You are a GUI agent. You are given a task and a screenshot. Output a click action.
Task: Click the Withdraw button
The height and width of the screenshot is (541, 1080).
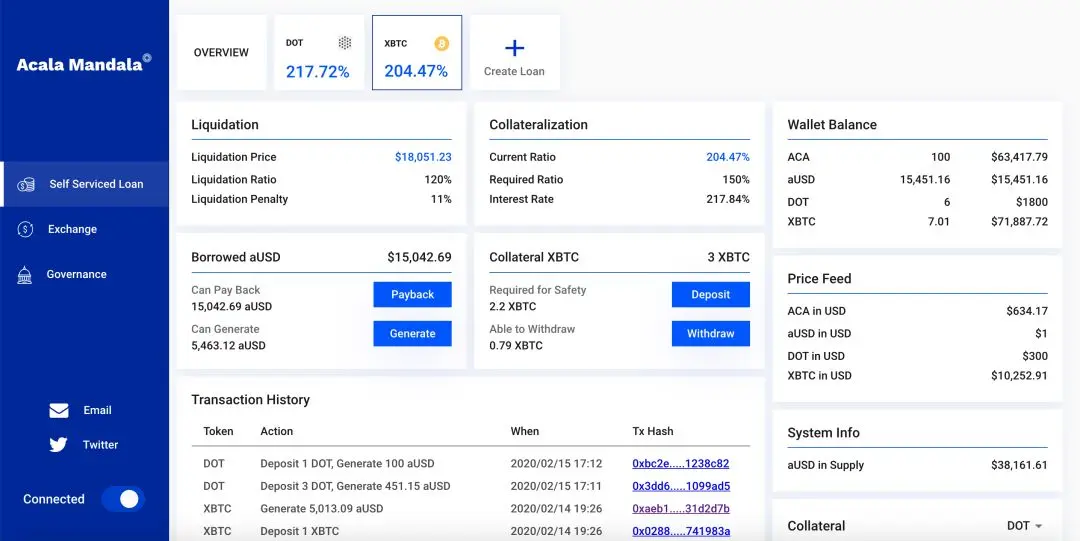click(x=711, y=334)
